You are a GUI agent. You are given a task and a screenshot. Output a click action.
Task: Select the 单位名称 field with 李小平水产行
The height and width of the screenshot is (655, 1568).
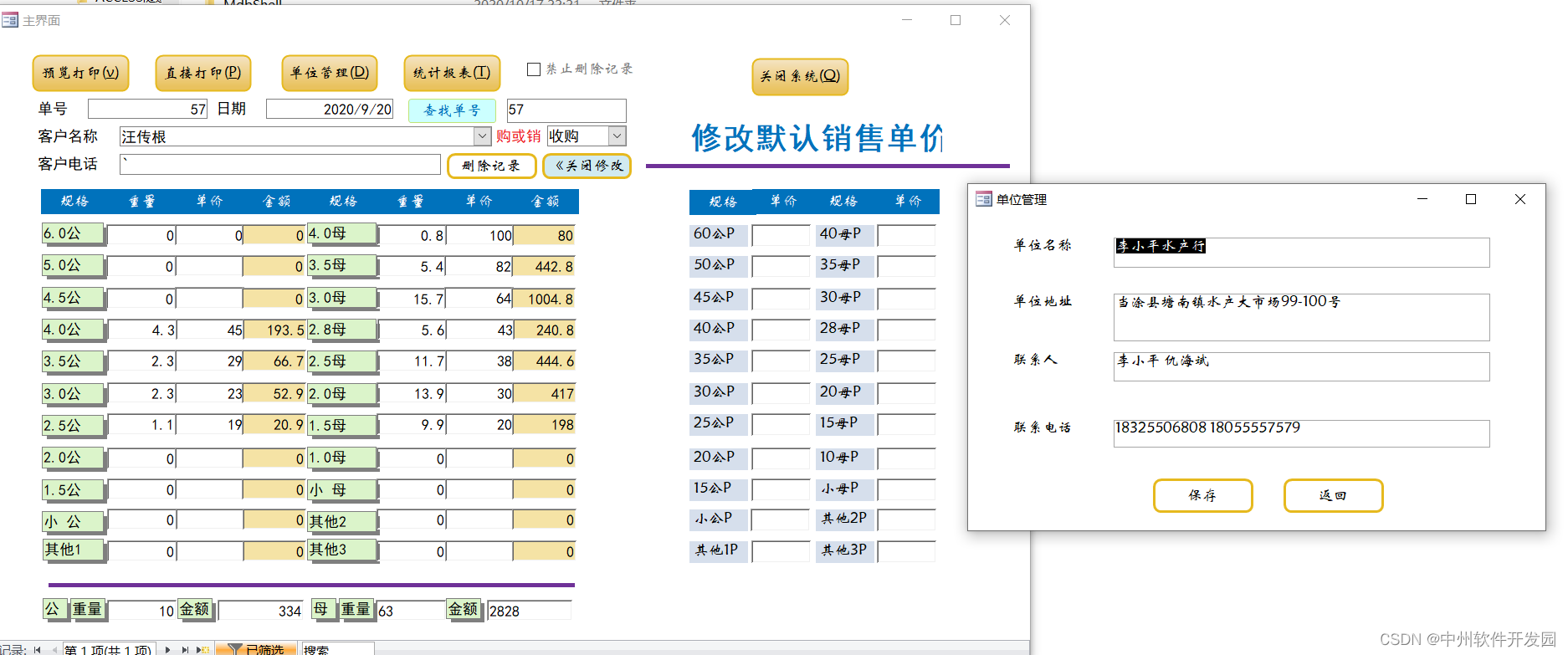1301,253
